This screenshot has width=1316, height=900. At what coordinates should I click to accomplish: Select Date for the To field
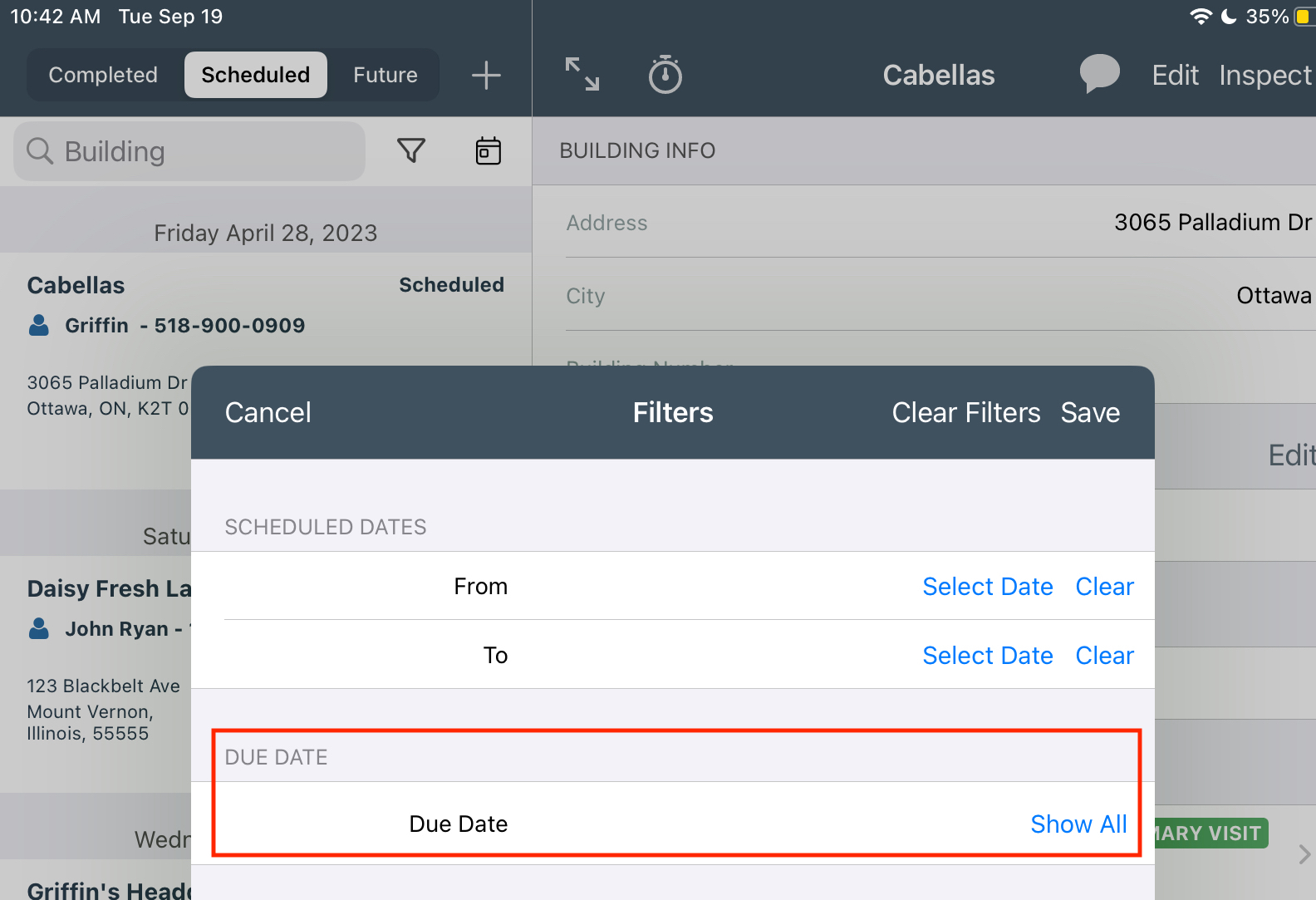(x=987, y=656)
